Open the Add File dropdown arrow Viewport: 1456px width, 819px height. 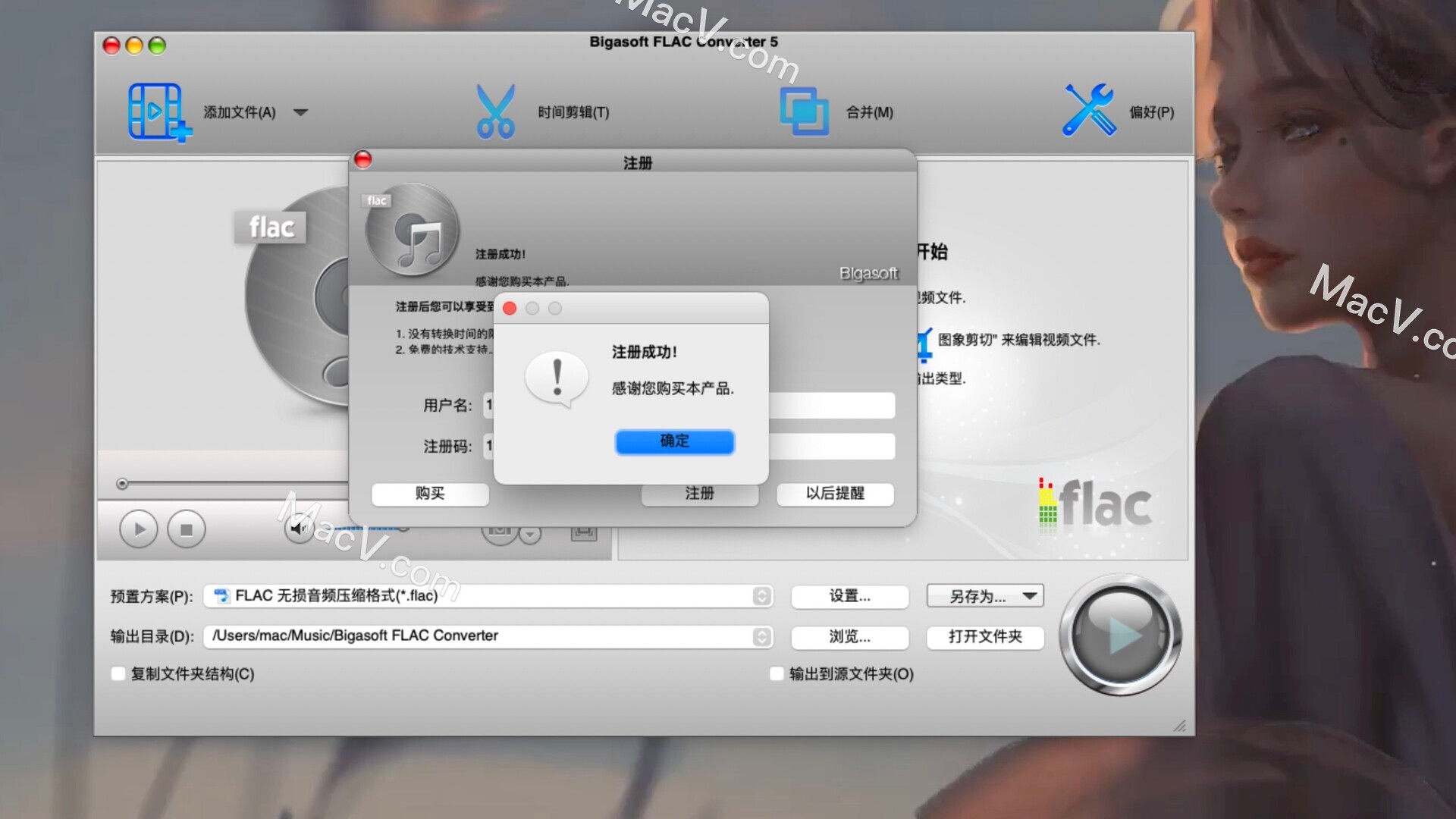tap(300, 112)
